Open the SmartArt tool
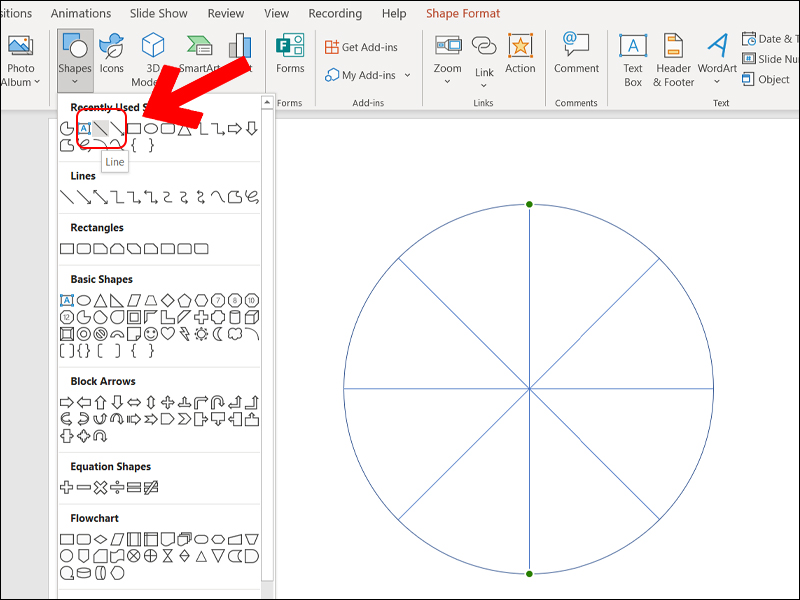The height and width of the screenshot is (600, 800). pos(199,53)
